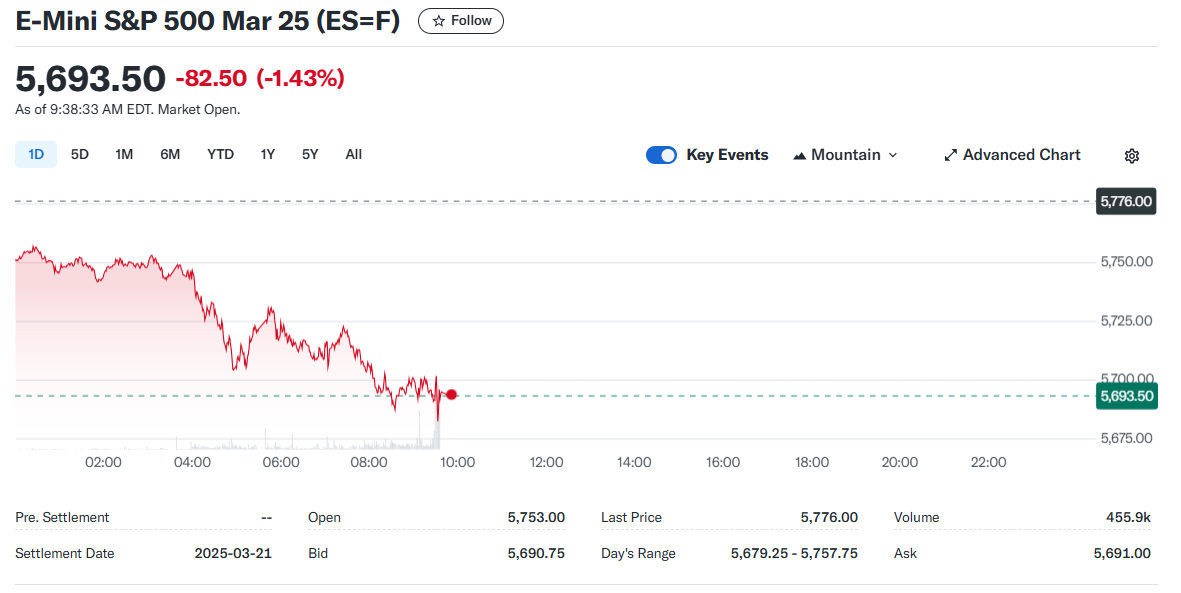Toggle the Key Events switch off

(661, 155)
